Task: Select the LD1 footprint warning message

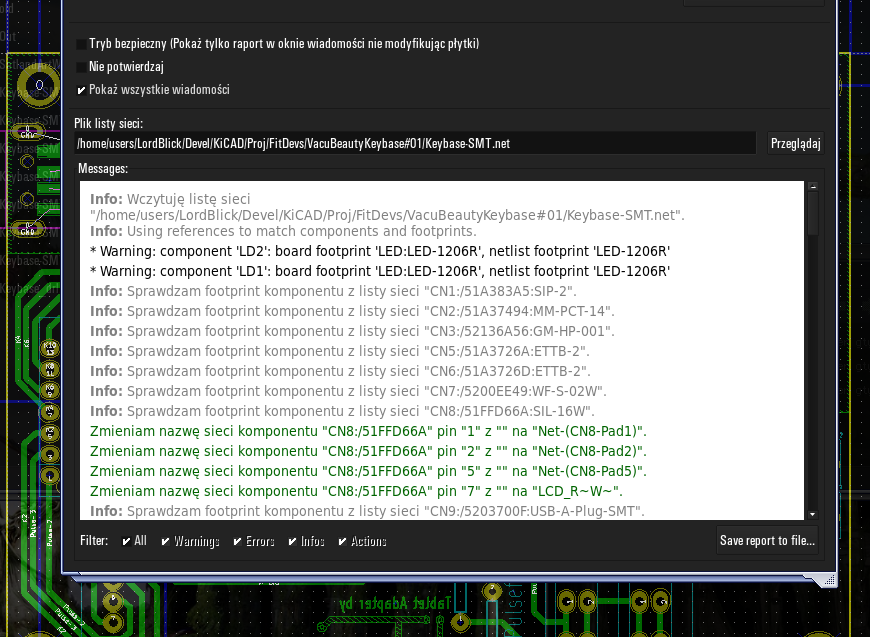Action: click(380, 271)
